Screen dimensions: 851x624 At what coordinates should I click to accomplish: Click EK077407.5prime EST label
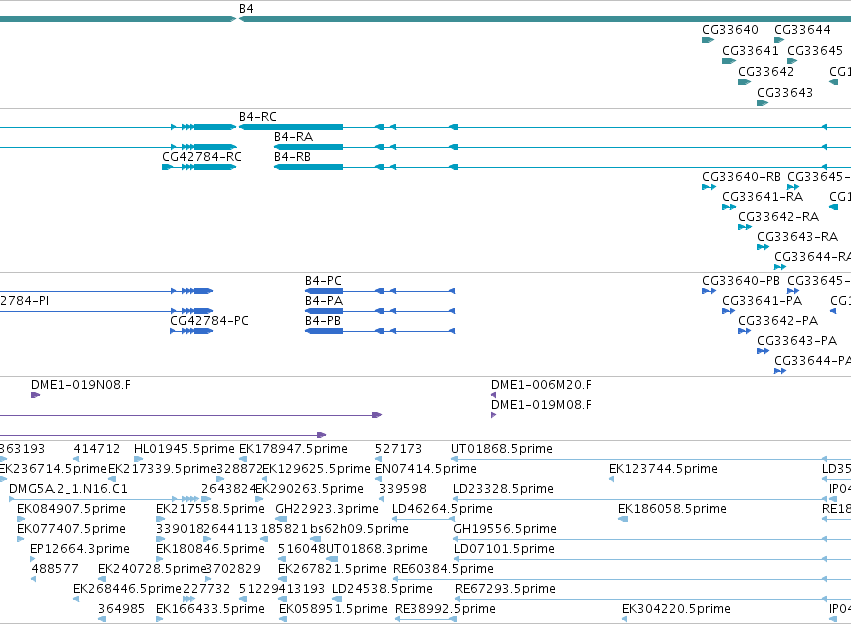pyautogui.click(x=71, y=530)
